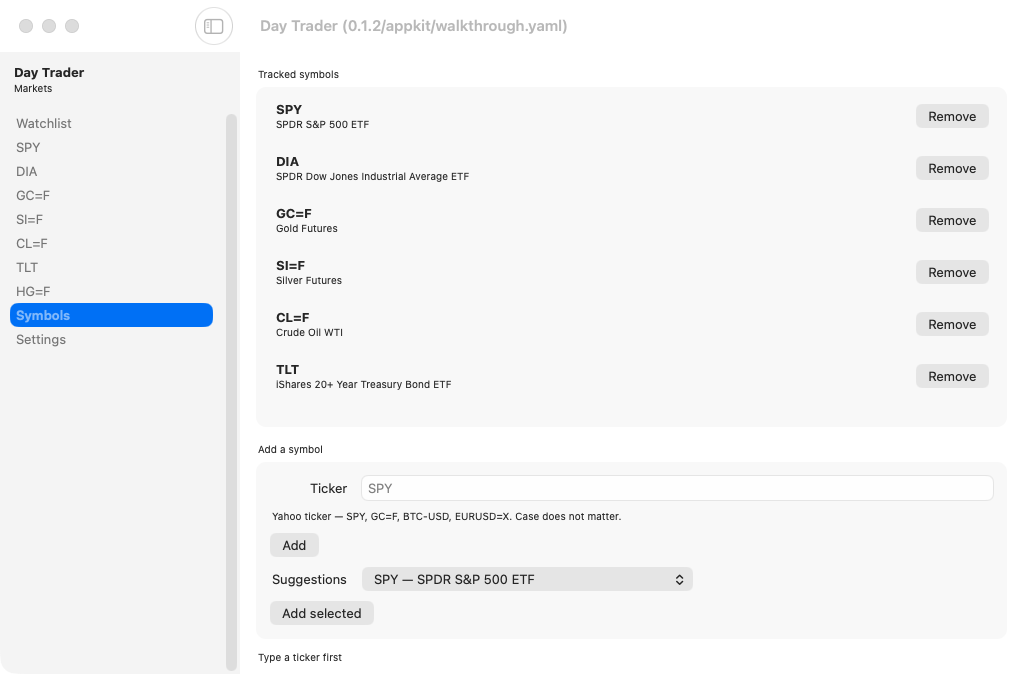Click the 'Silver Futures' text
Image resolution: width=1024 pixels, height=674 pixels.
point(308,280)
